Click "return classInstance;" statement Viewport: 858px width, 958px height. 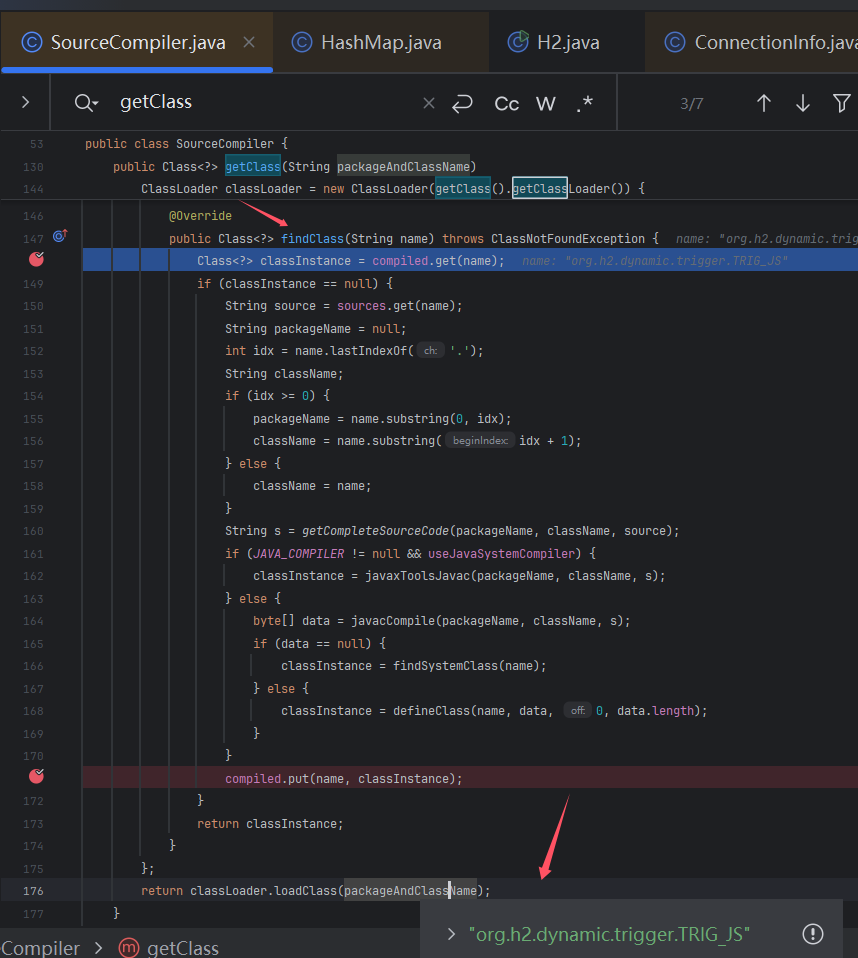(x=270, y=824)
